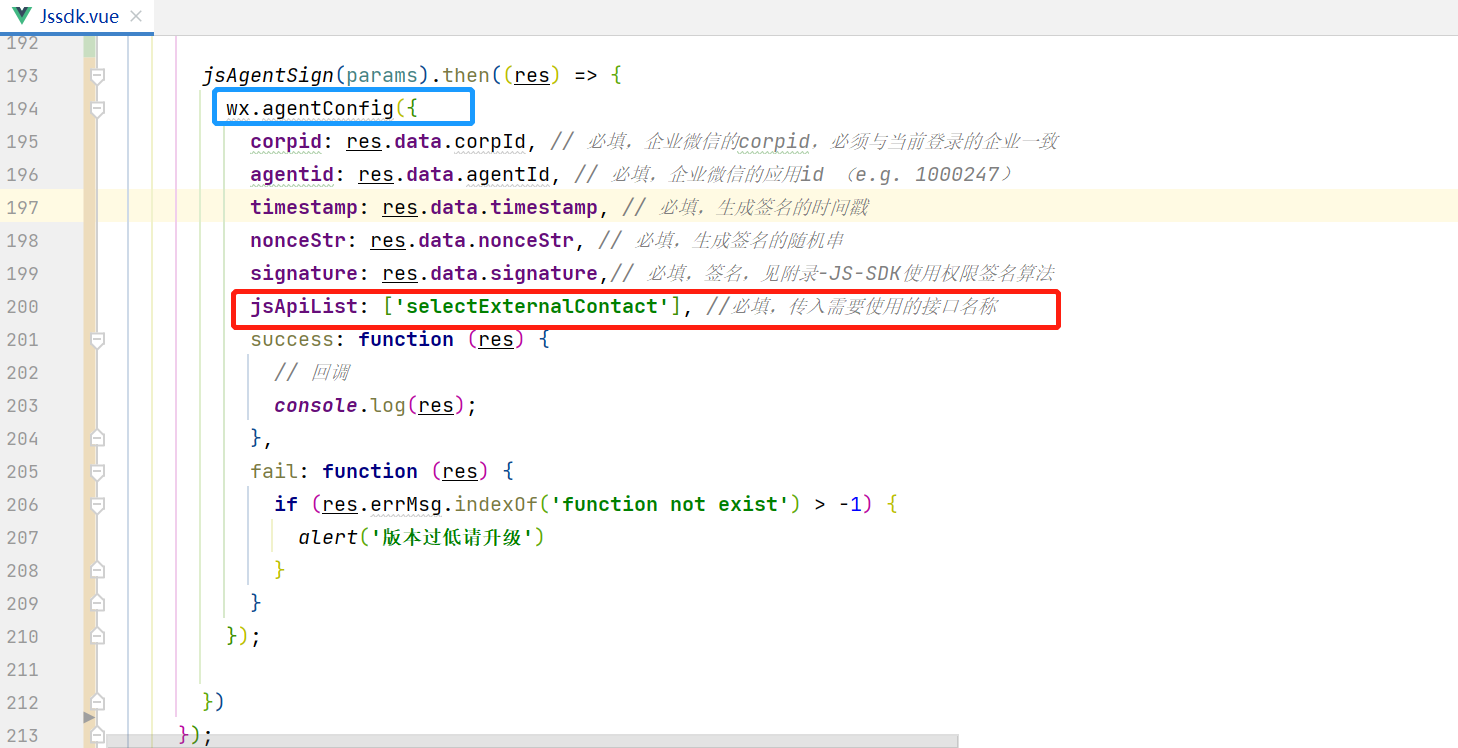Click res.errMsg.indexOf on line 206
Viewport: 1458px width, 748px height.
430,504
